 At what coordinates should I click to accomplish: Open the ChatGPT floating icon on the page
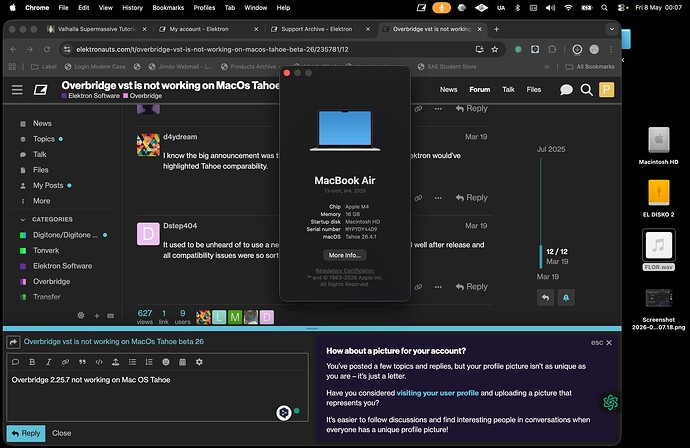[610, 402]
